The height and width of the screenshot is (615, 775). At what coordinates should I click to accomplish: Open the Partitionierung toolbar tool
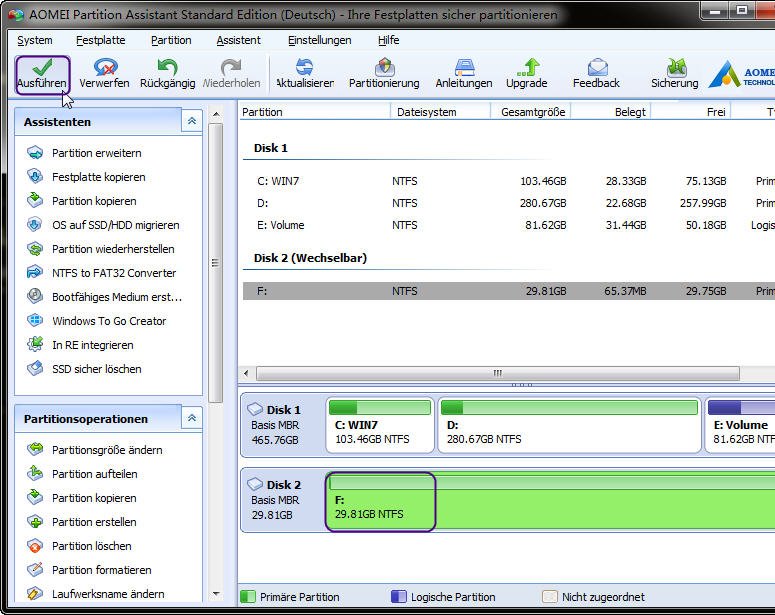(384, 74)
